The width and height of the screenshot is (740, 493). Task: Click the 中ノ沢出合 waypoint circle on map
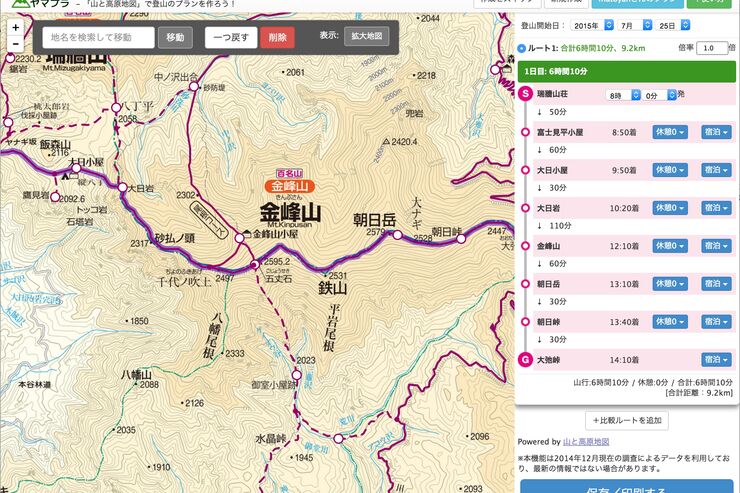[x=193, y=86]
